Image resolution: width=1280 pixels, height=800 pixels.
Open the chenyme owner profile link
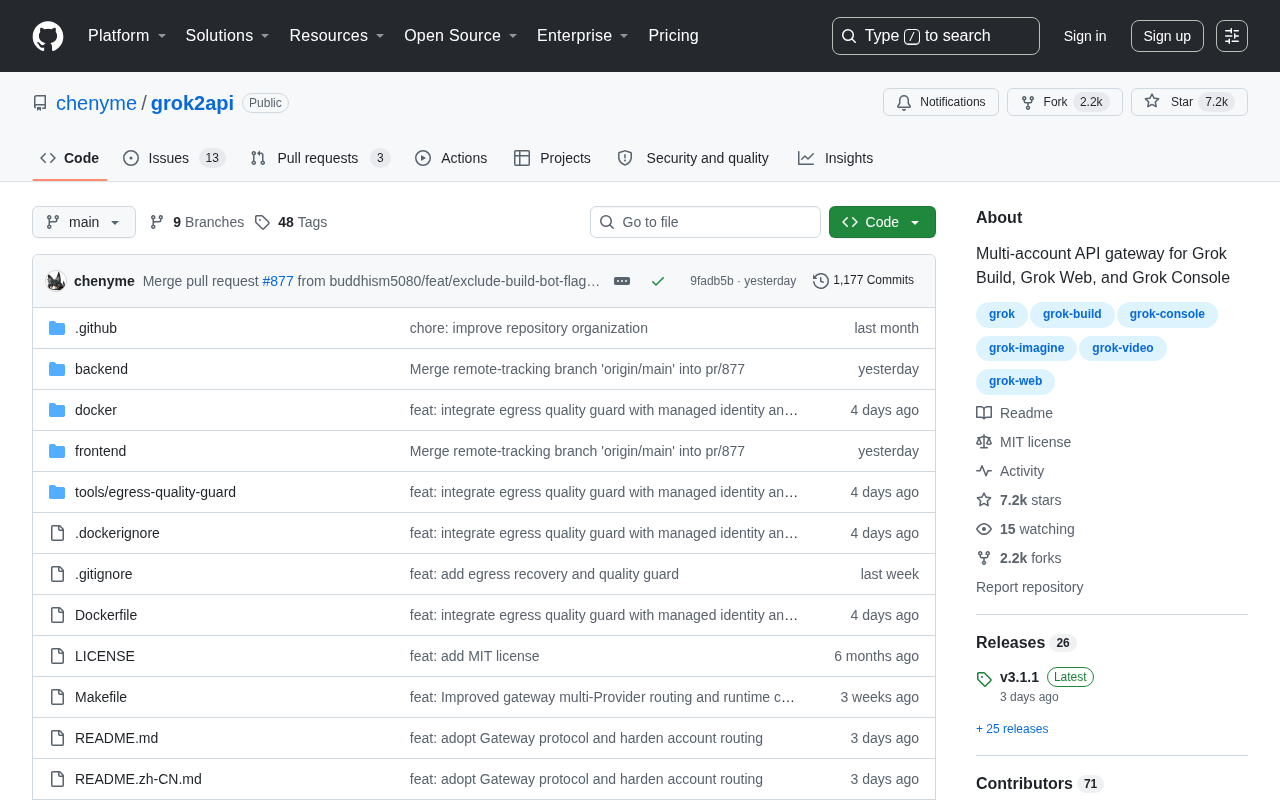[96, 103]
